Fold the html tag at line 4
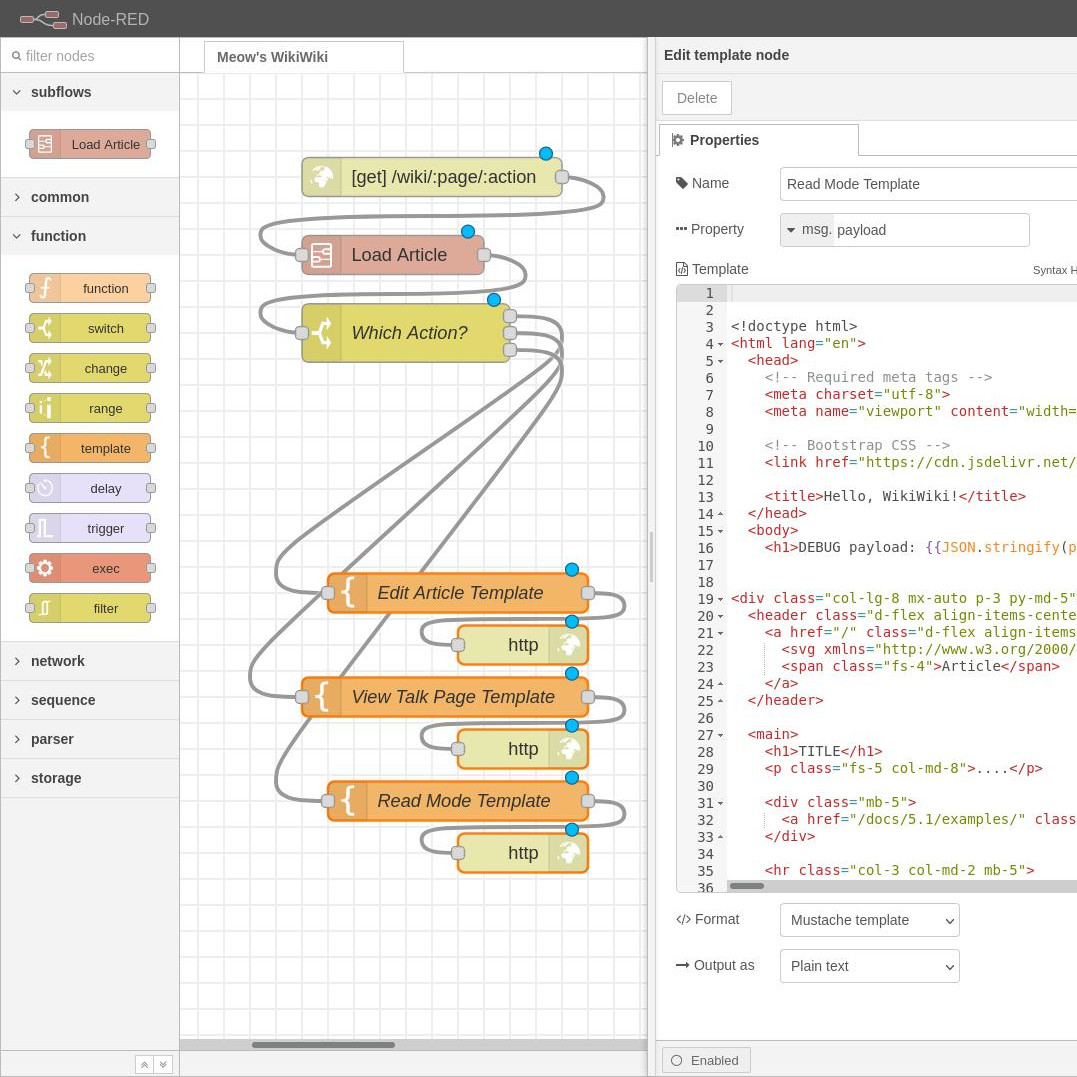1077x1077 pixels. [721, 344]
